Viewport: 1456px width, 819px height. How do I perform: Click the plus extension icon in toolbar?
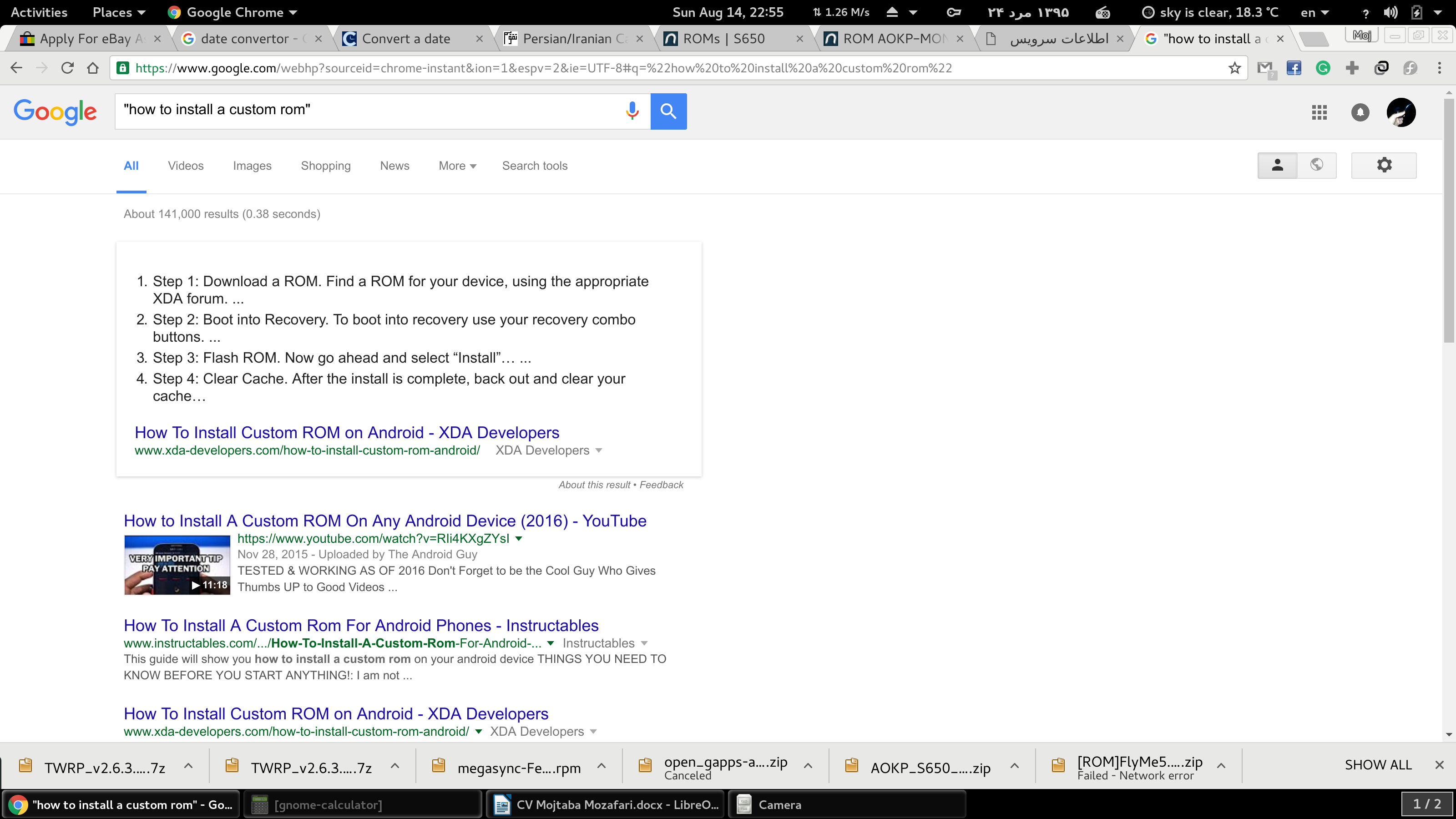coord(1352,68)
